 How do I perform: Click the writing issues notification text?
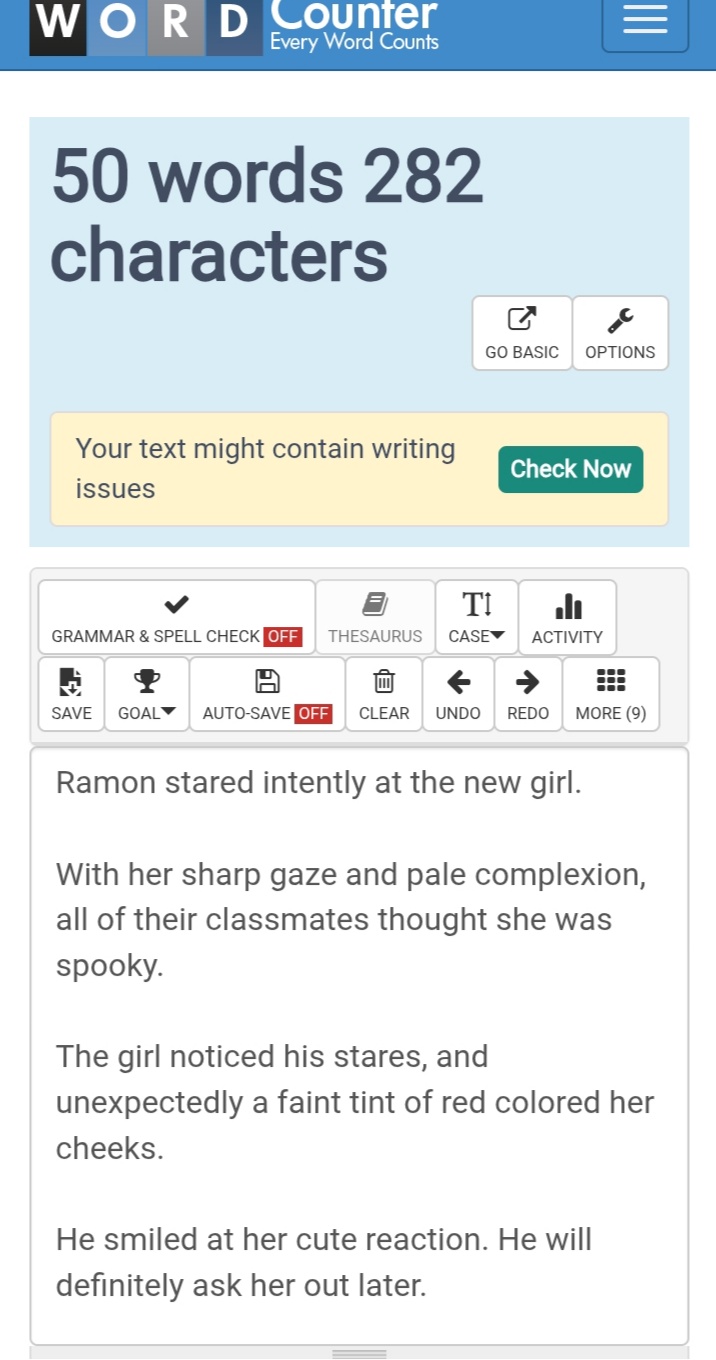(266, 469)
